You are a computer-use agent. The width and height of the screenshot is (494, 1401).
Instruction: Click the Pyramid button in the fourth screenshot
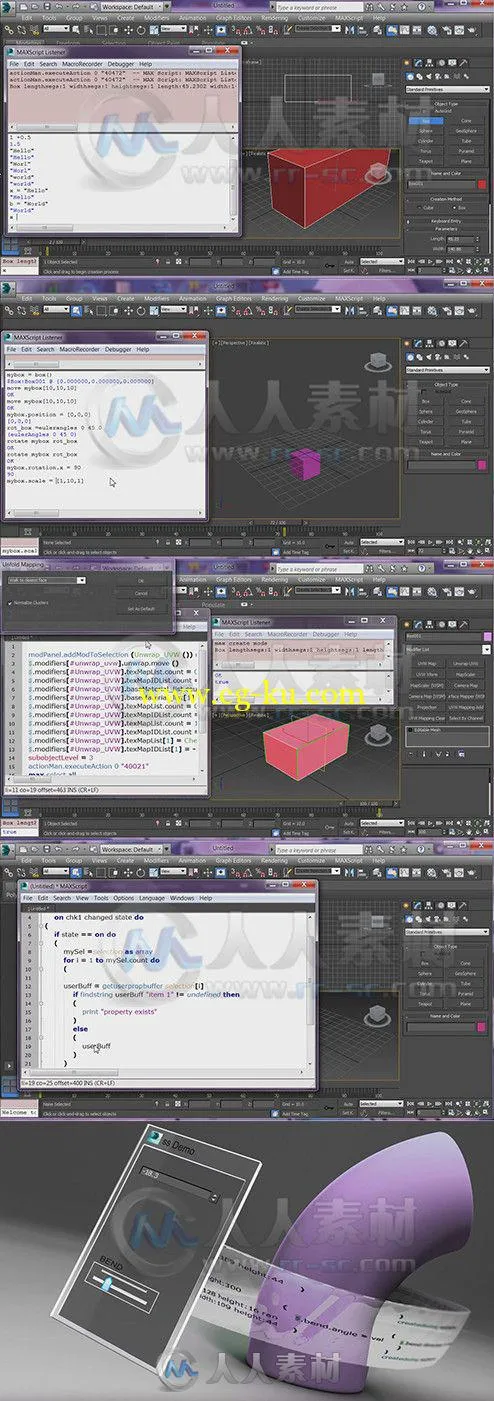click(x=466, y=993)
